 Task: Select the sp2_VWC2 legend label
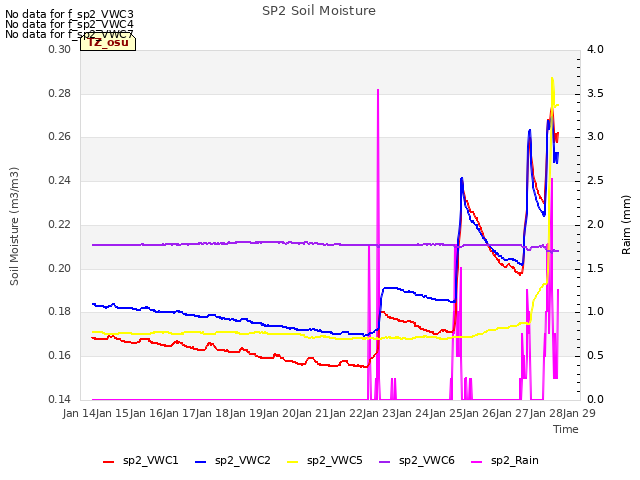click(x=243, y=461)
